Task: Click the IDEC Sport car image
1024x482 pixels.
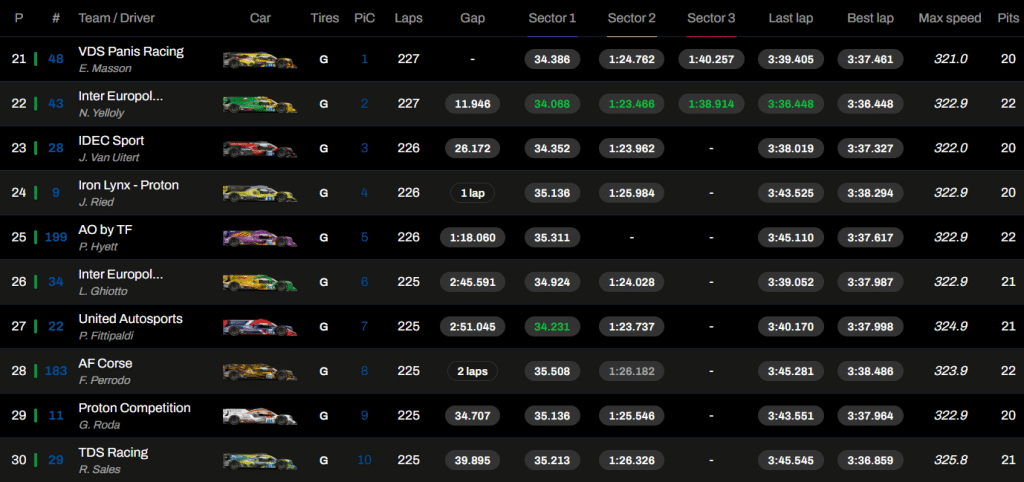Action: point(260,148)
